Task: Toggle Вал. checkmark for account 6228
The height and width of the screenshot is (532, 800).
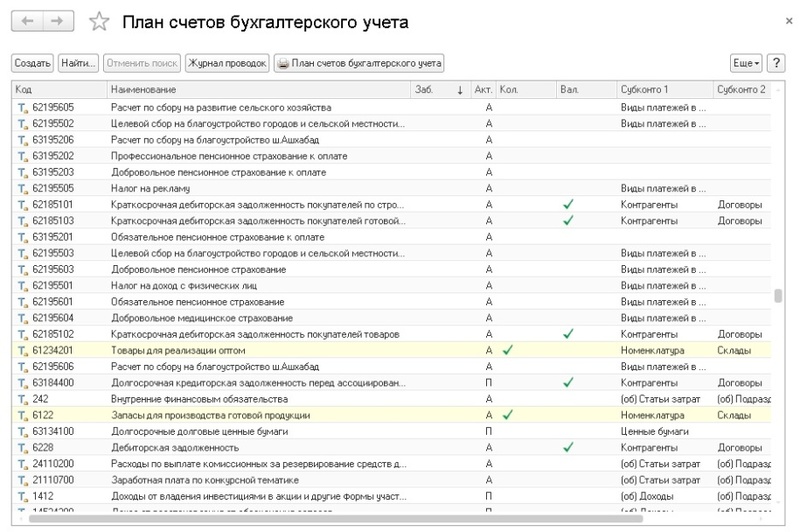Action: tap(568, 447)
